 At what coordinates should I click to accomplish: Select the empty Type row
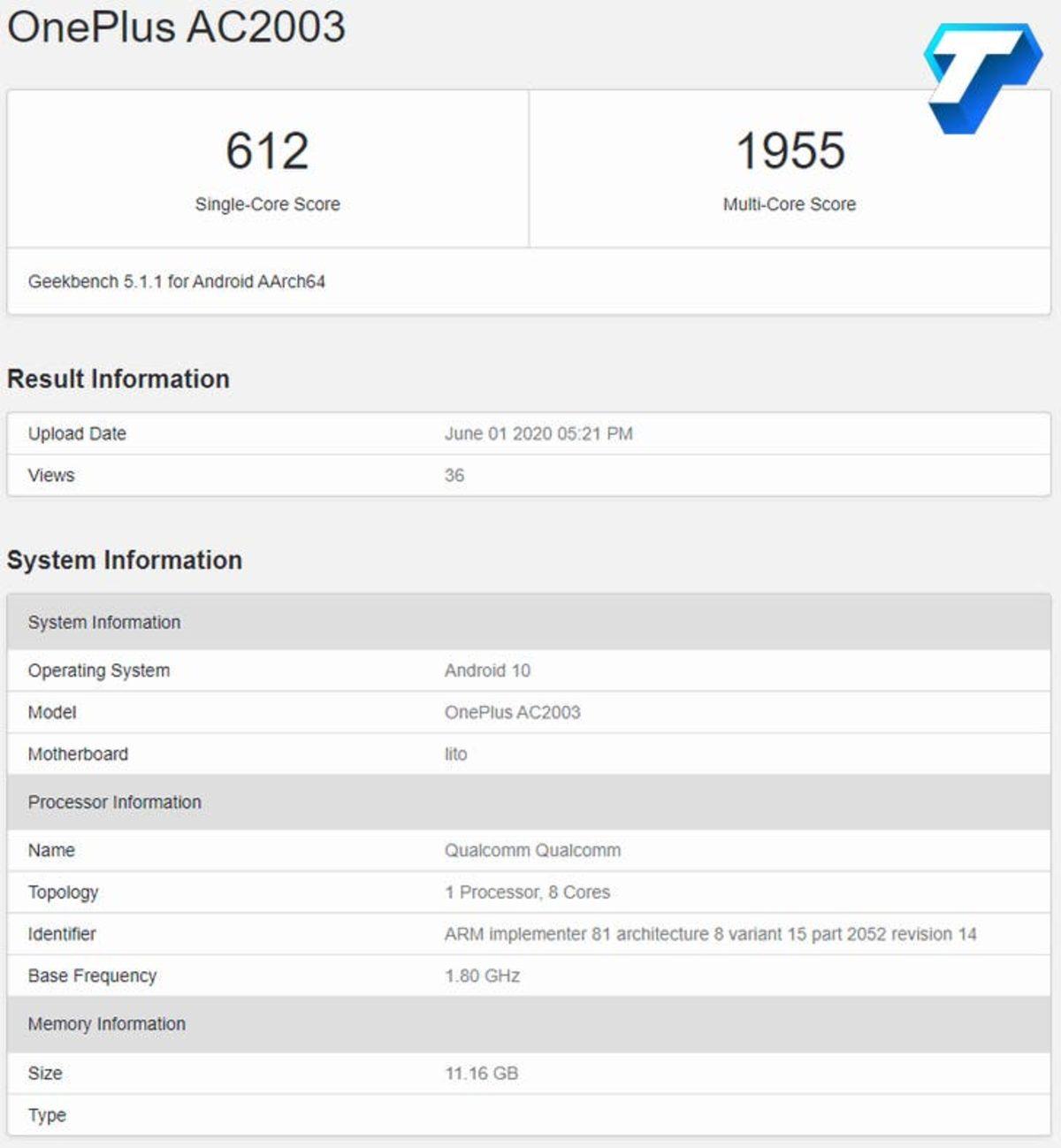(530, 1114)
